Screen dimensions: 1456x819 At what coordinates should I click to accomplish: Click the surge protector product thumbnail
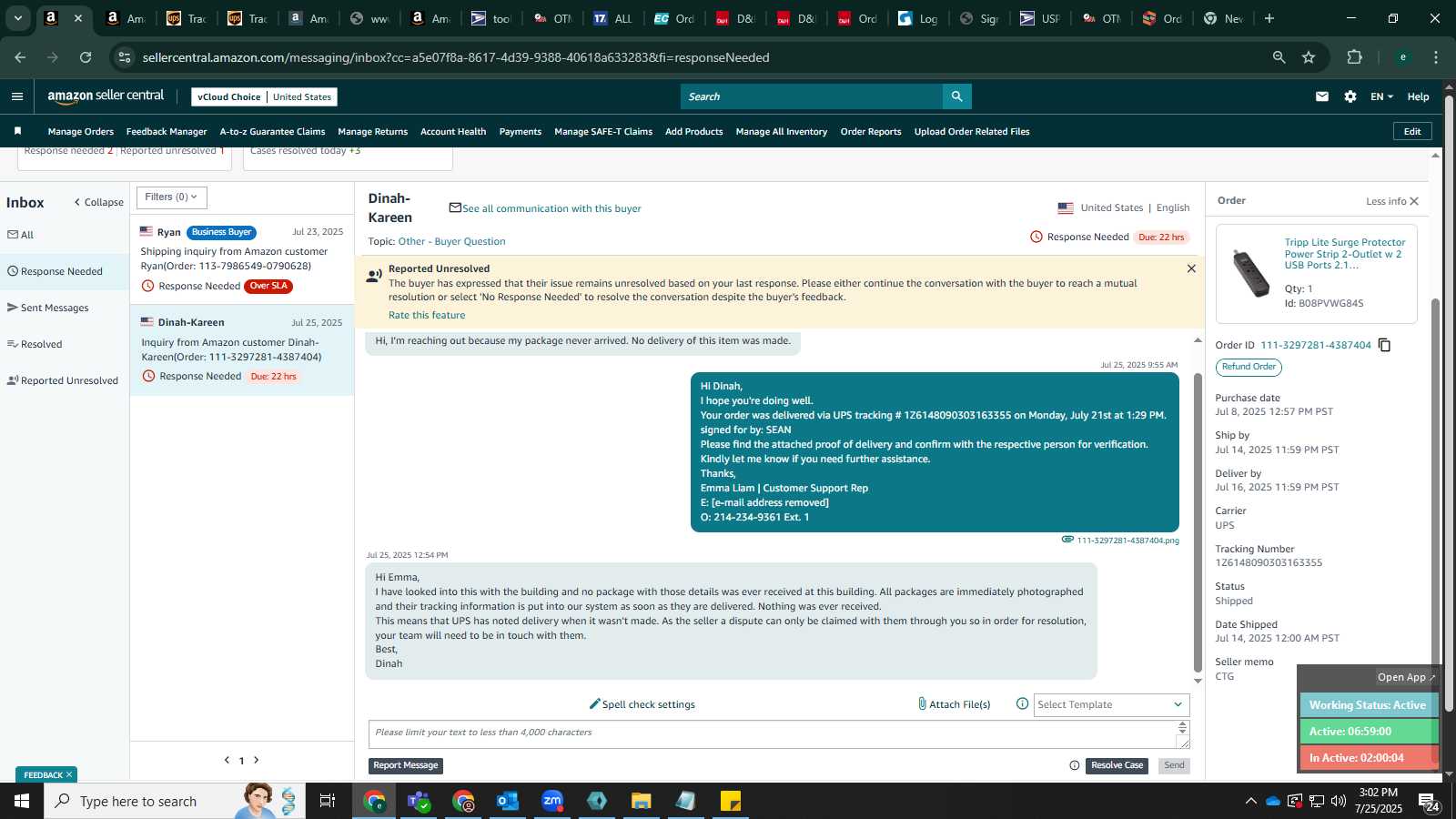pyautogui.click(x=1251, y=273)
